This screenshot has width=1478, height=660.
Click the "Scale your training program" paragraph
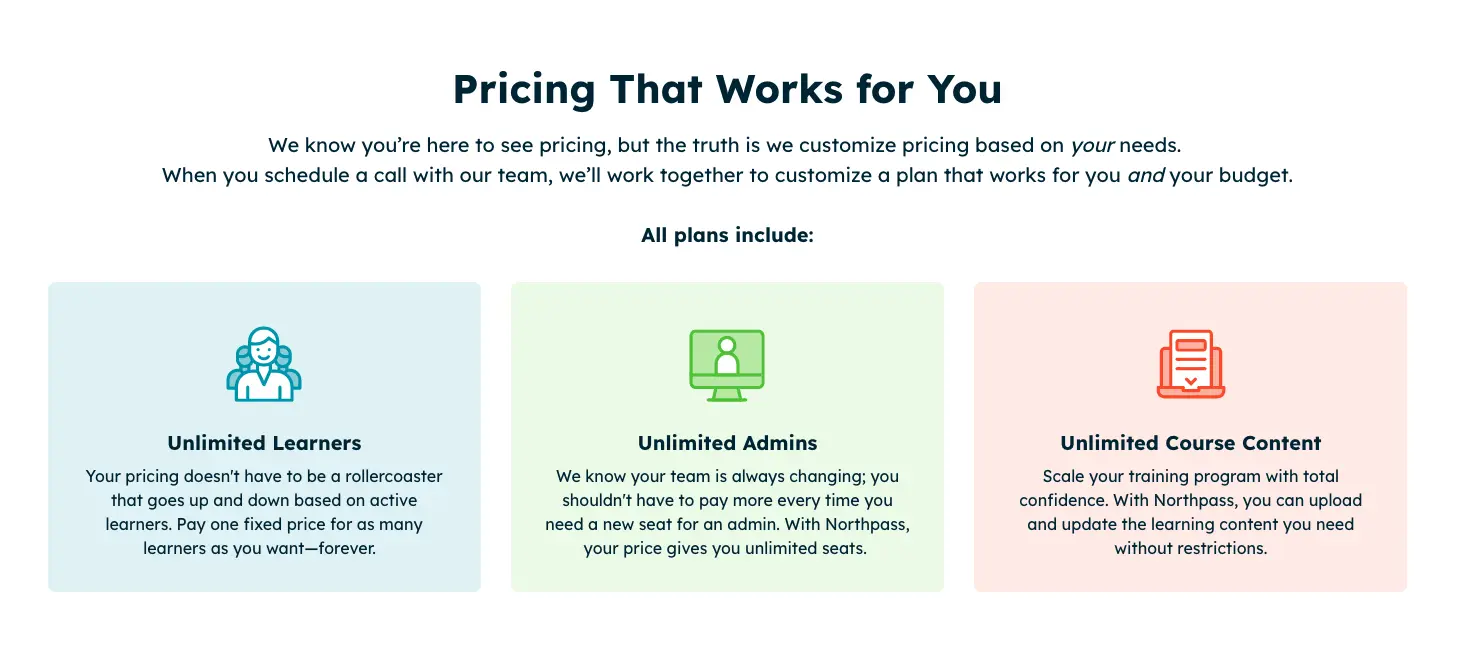coord(1190,512)
